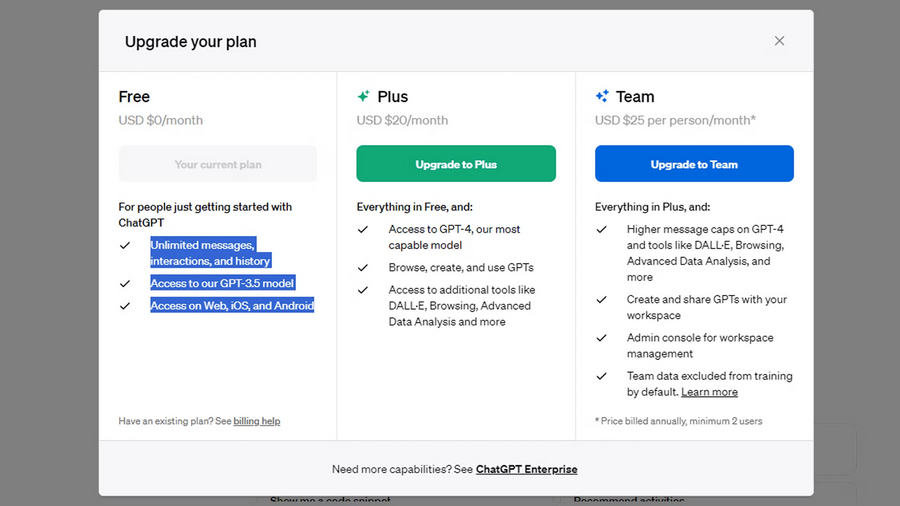Click the checkmark beside Unlimited messages
Screen dimensions: 900x506
tap(125, 246)
